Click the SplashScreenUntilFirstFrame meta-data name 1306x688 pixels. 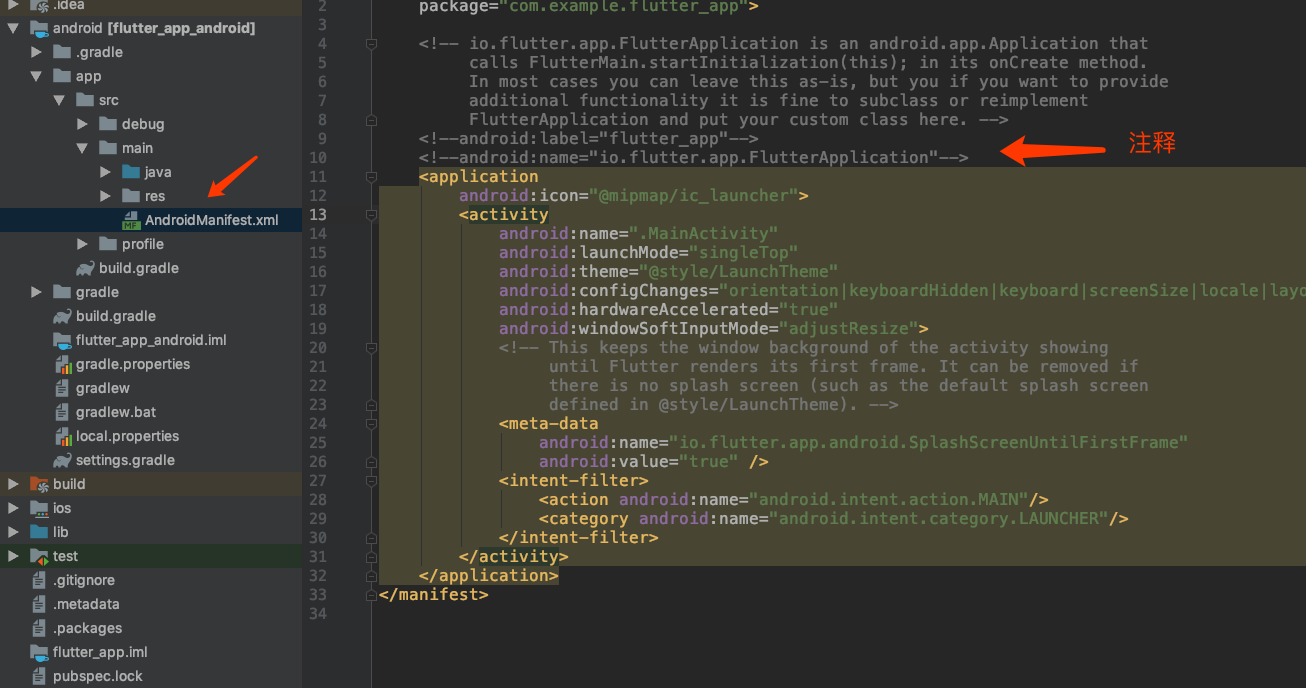pos(863,443)
